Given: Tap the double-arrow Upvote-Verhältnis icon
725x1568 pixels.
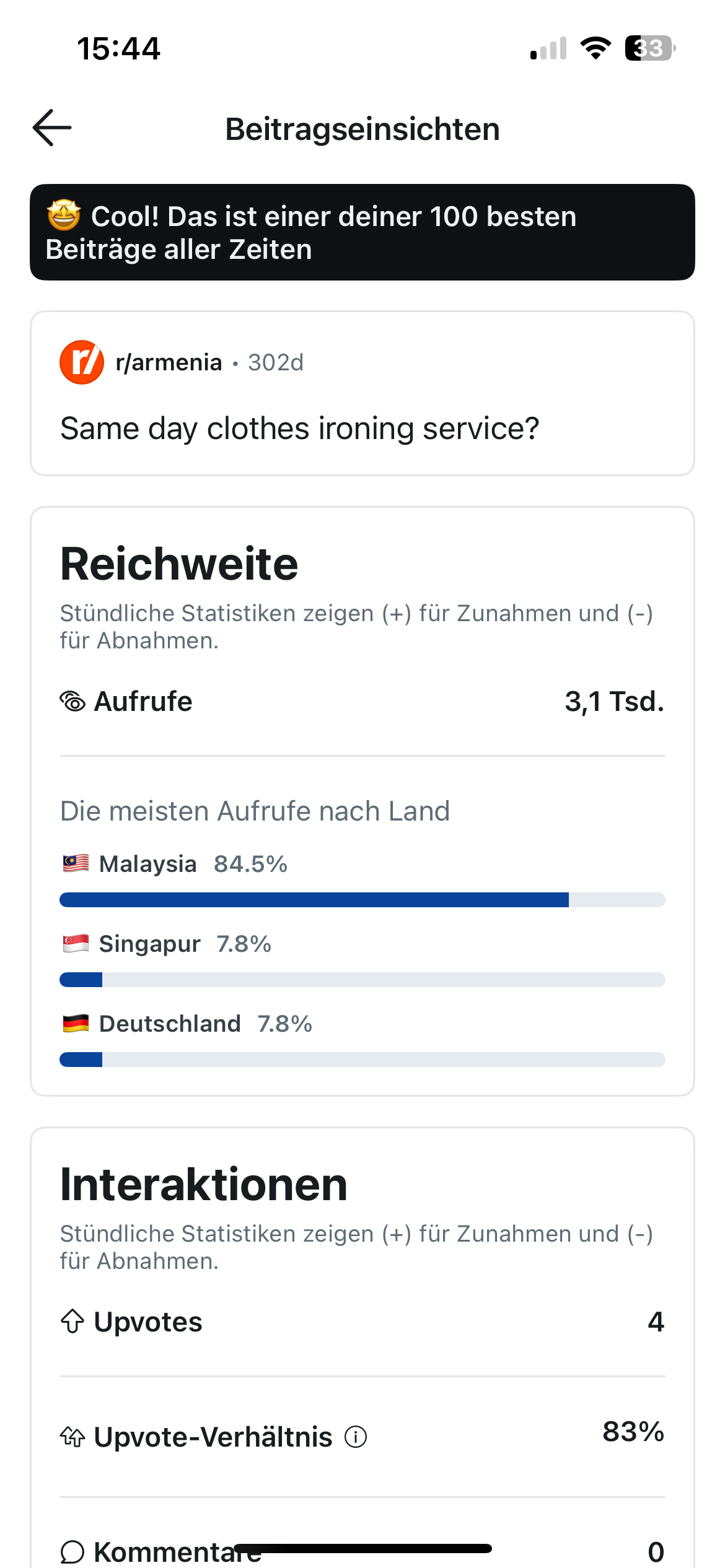Looking at the screenshot, I should (72, 1437).
